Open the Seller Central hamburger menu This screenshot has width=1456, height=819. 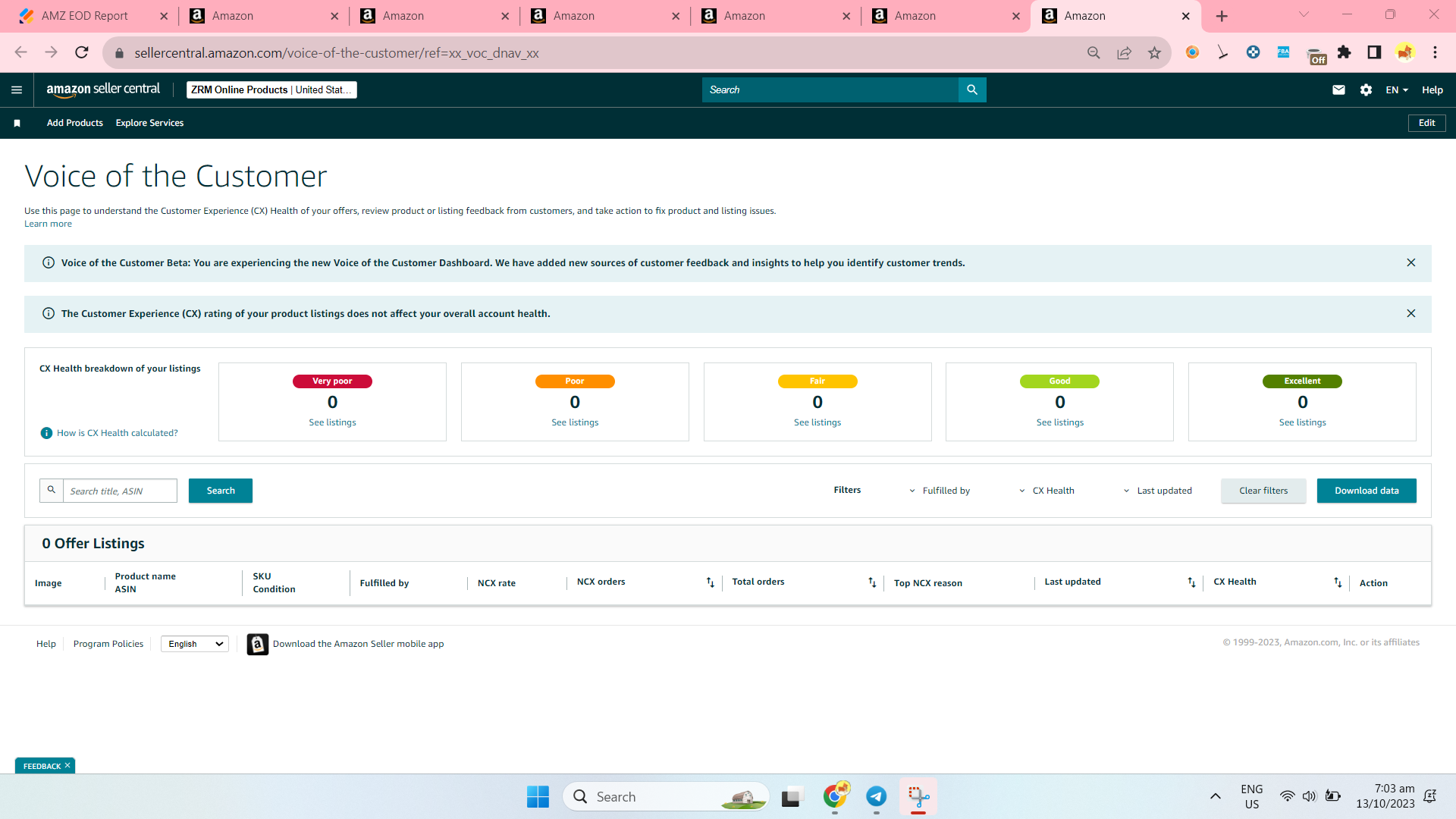17,90
